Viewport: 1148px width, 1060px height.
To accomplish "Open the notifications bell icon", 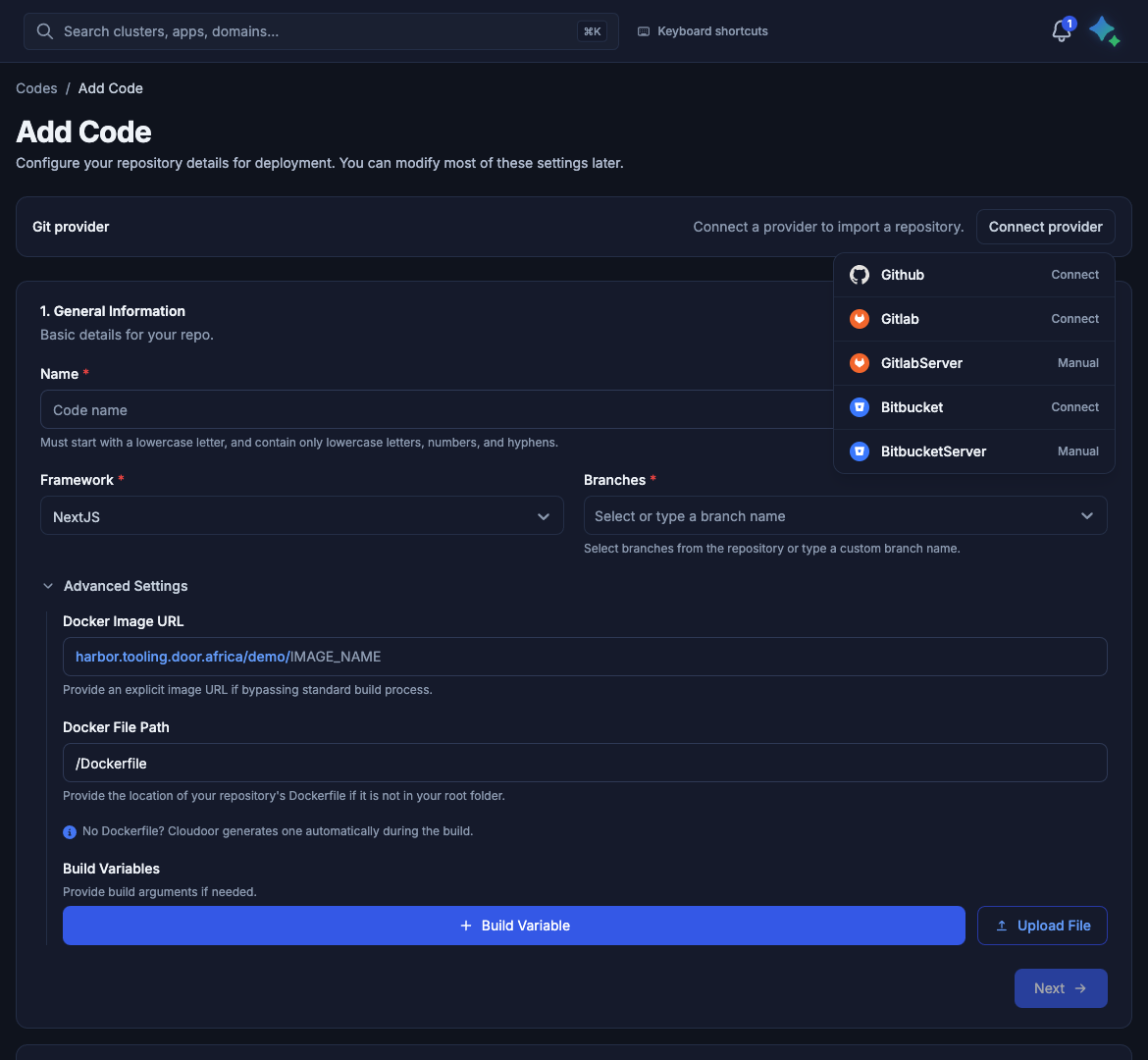I will [x=1061, y=31].
